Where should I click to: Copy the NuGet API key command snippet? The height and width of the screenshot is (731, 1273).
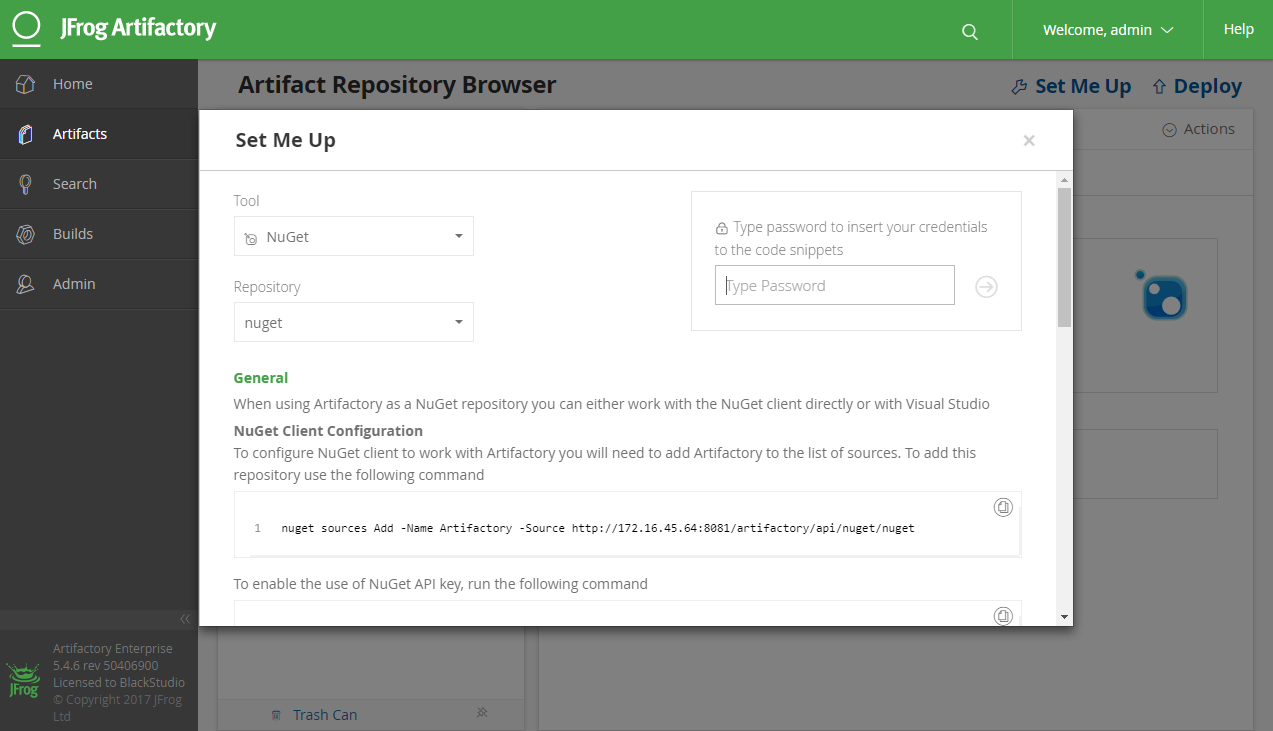tap(1003, 615)
